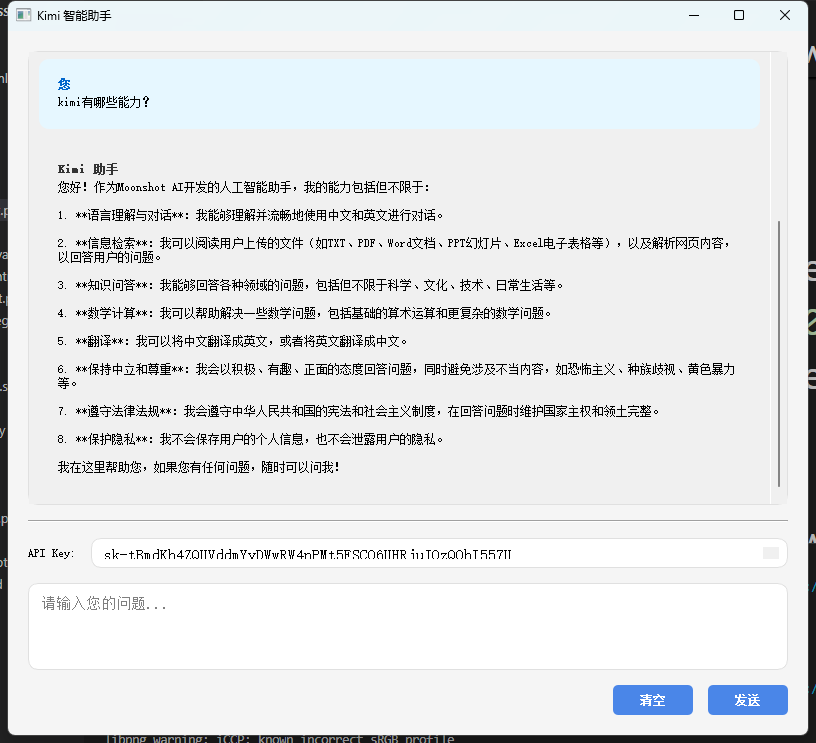
Task: Click the small button inside API Key field
Action: pos(771,553)
